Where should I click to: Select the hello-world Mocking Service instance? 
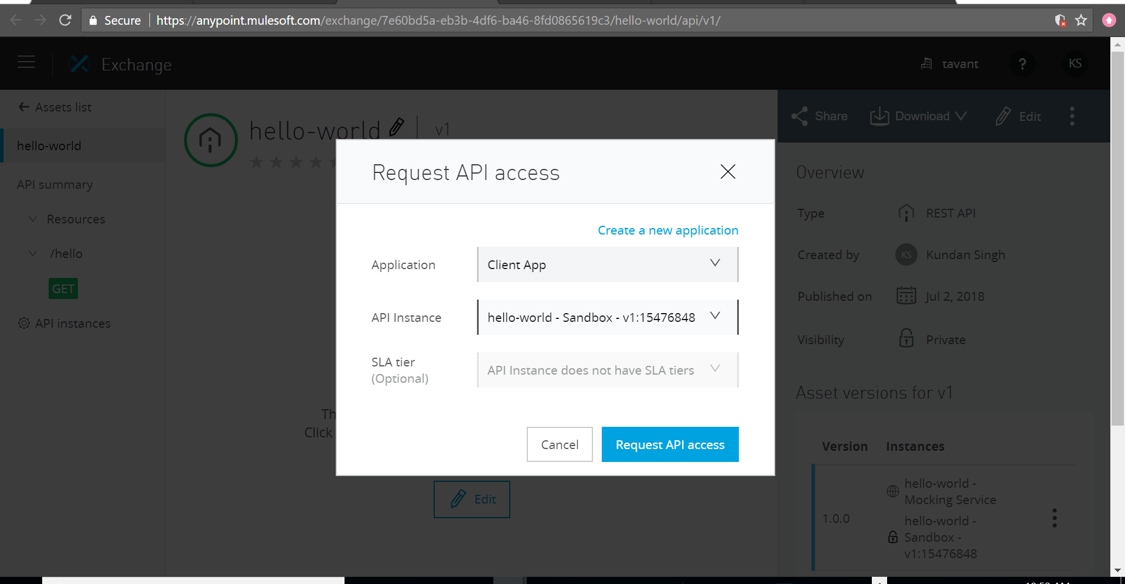click(x=950, y=491)
